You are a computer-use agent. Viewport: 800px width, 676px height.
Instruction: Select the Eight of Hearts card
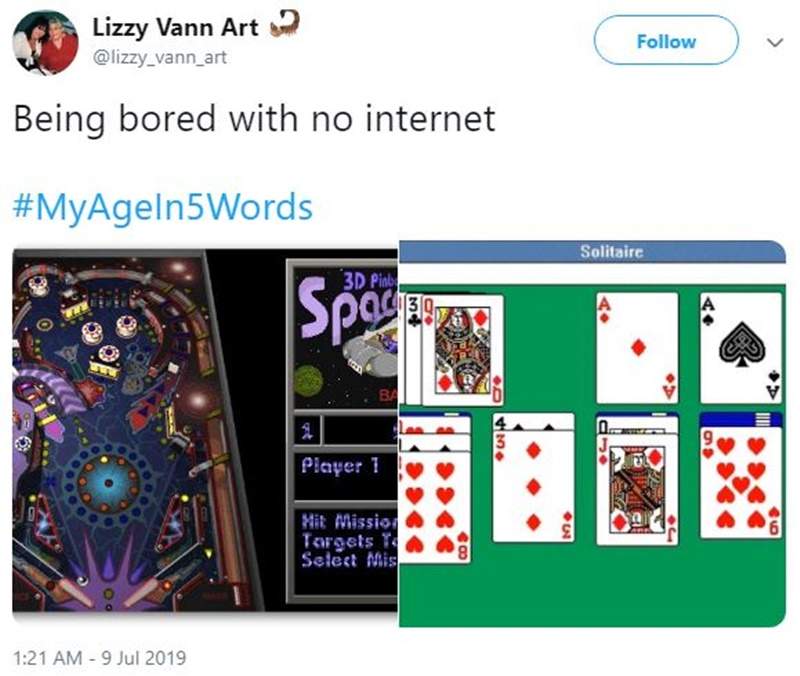pyautogui.click(x=434, y=507)
